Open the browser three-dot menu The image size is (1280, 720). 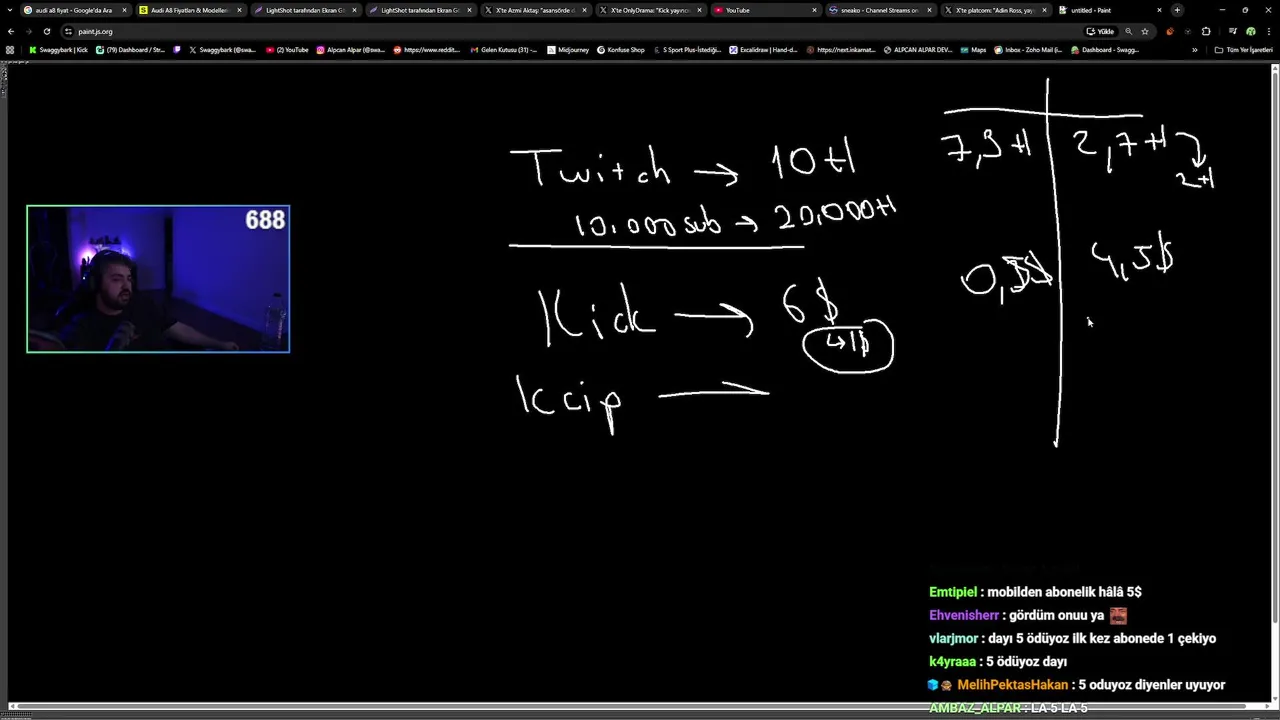coord(1268,31)
